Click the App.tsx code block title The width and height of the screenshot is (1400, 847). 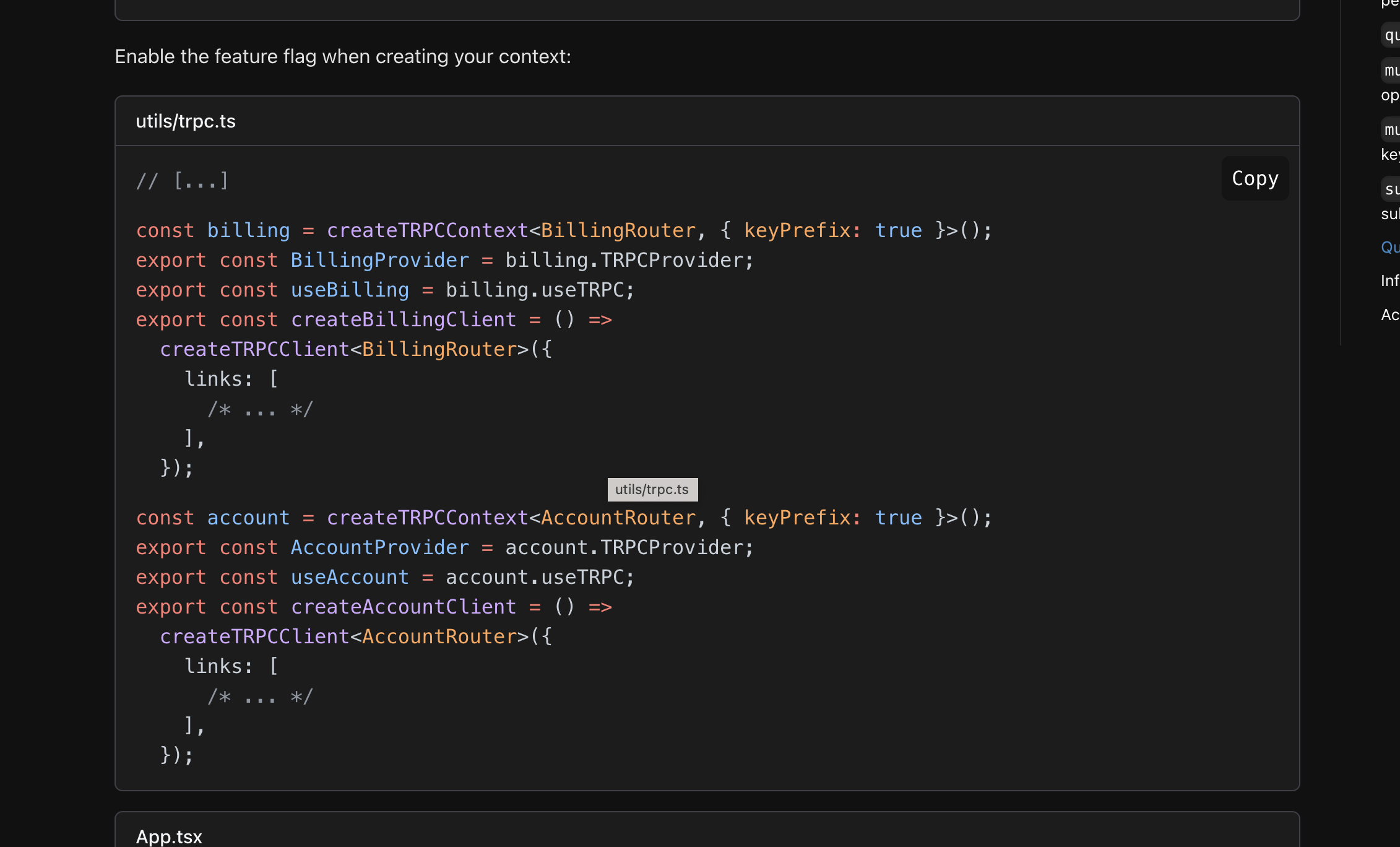169,836
